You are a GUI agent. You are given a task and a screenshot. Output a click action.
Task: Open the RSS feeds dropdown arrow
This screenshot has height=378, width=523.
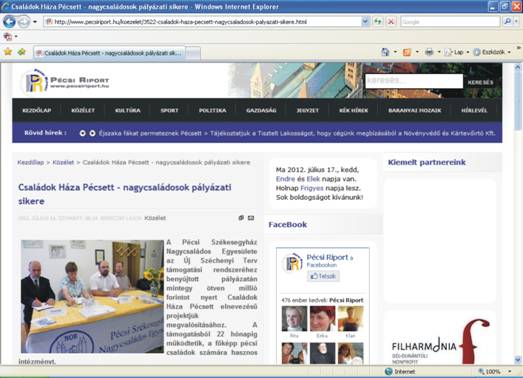coord(417,52)
